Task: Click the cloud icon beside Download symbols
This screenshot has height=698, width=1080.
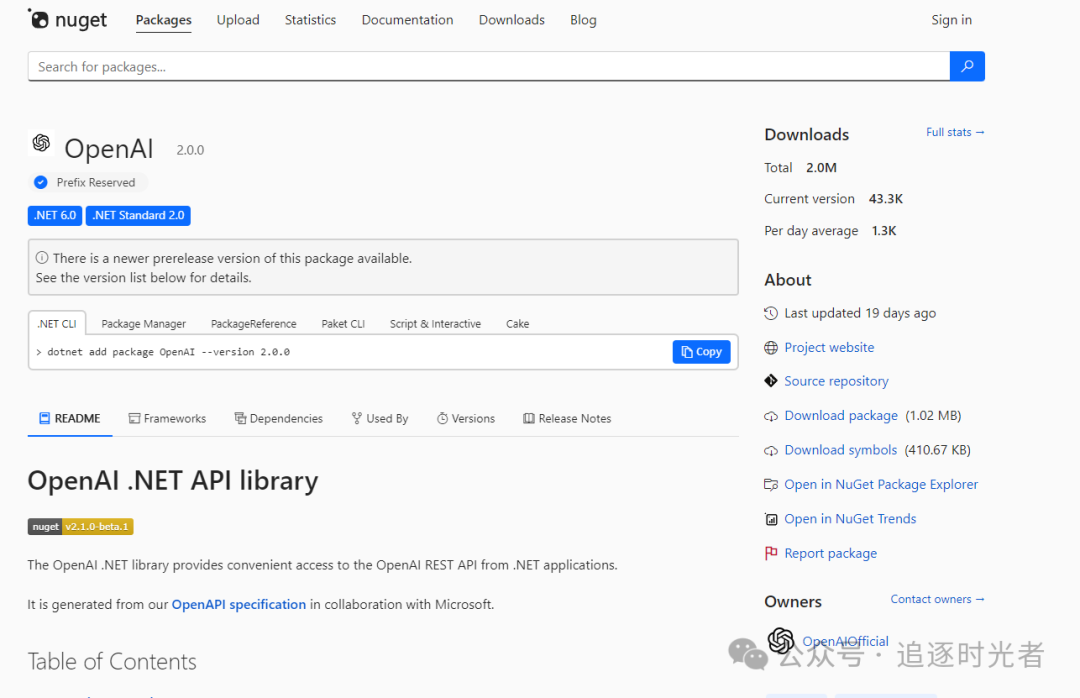Action: [771, 451]
